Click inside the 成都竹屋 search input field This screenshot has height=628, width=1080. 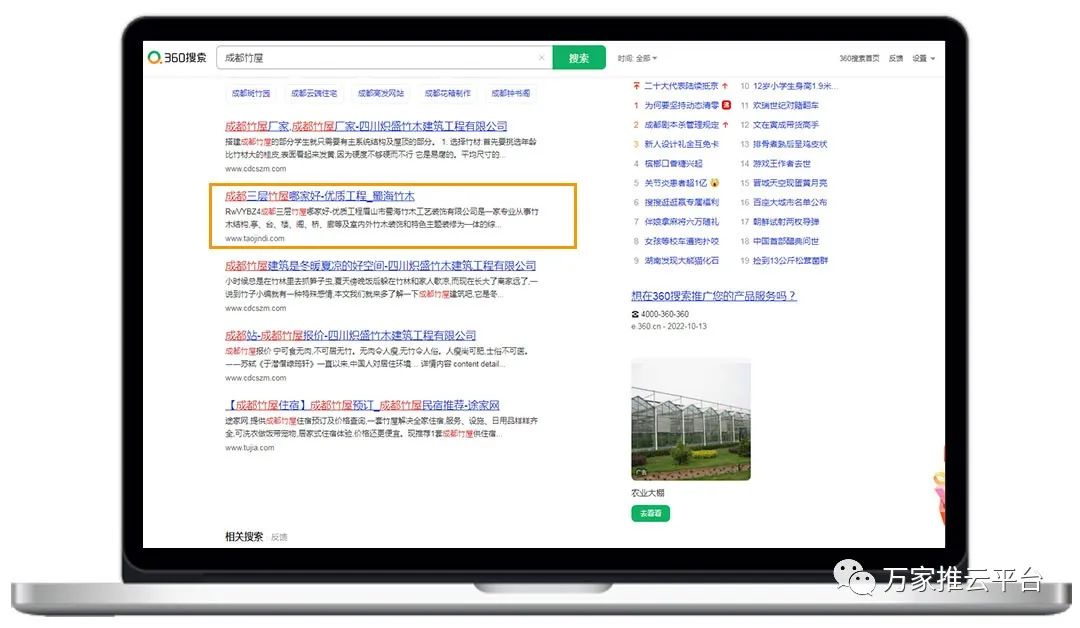pyautogui.click(x=380, y=58)
